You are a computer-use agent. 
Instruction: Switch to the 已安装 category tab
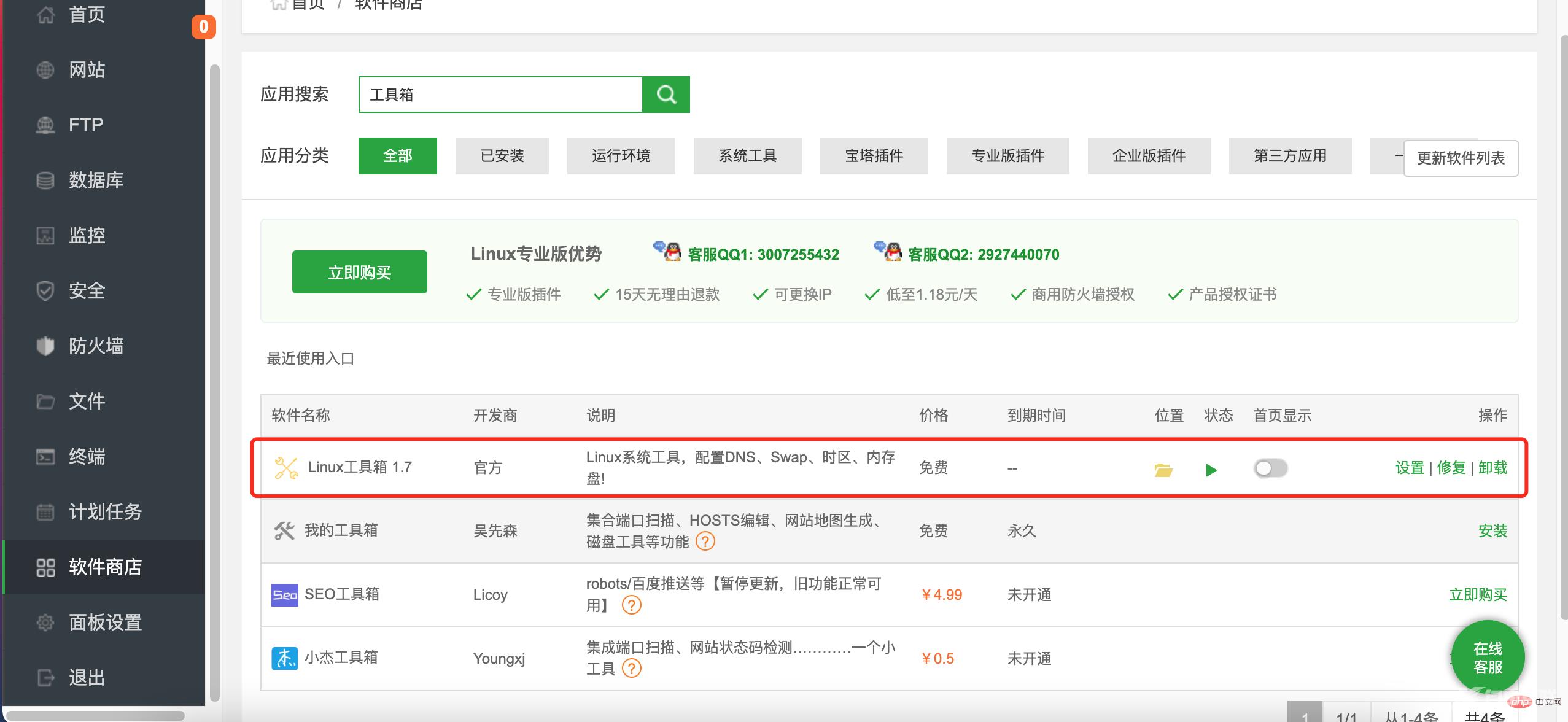point(502,156)
